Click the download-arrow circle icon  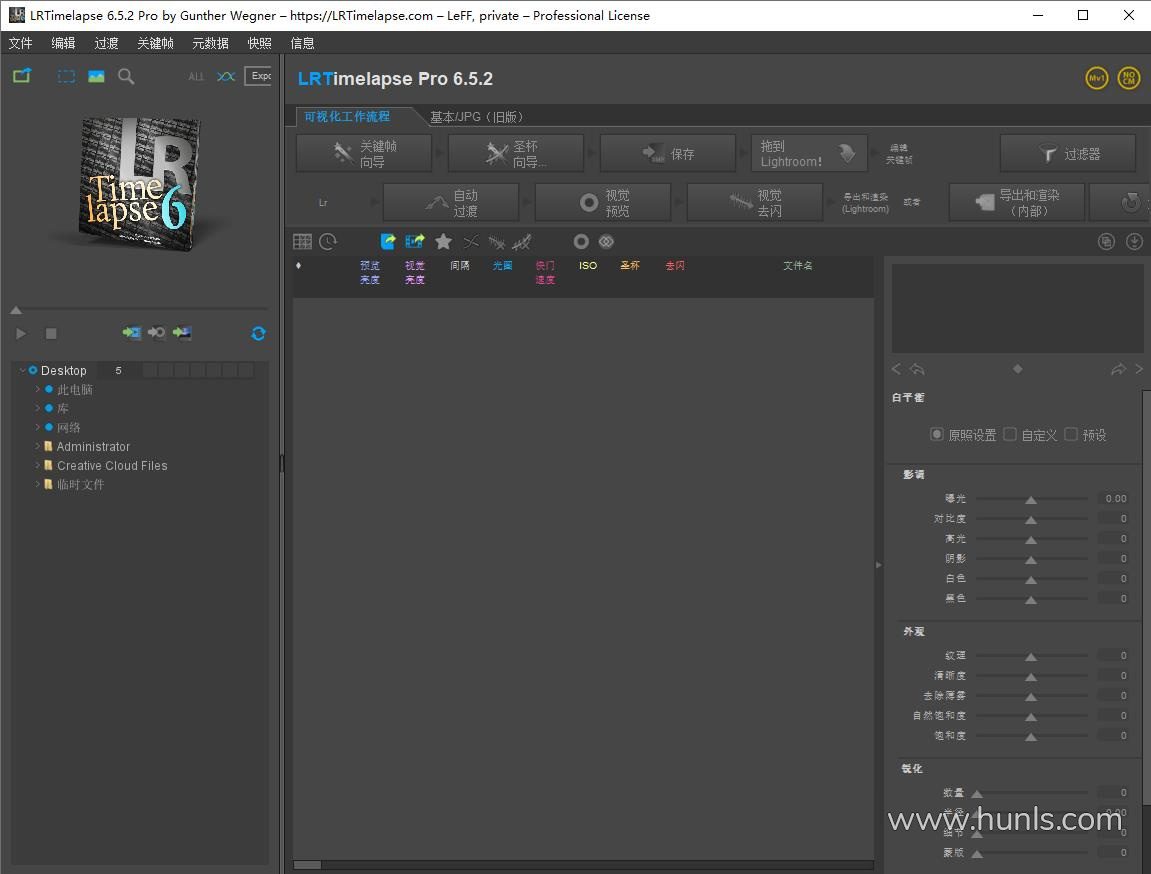point(1134,241)
